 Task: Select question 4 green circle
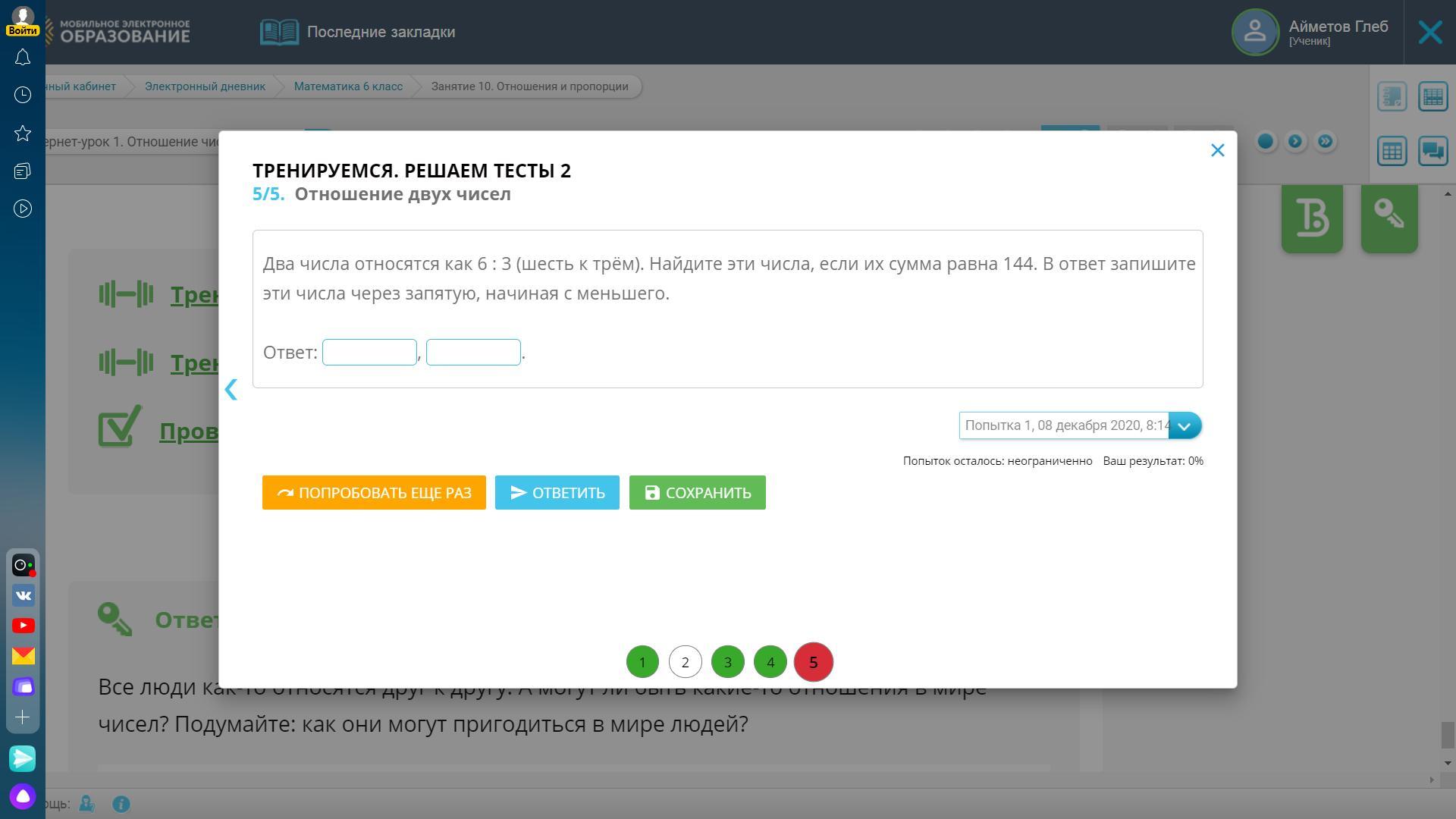pos(770,662)
